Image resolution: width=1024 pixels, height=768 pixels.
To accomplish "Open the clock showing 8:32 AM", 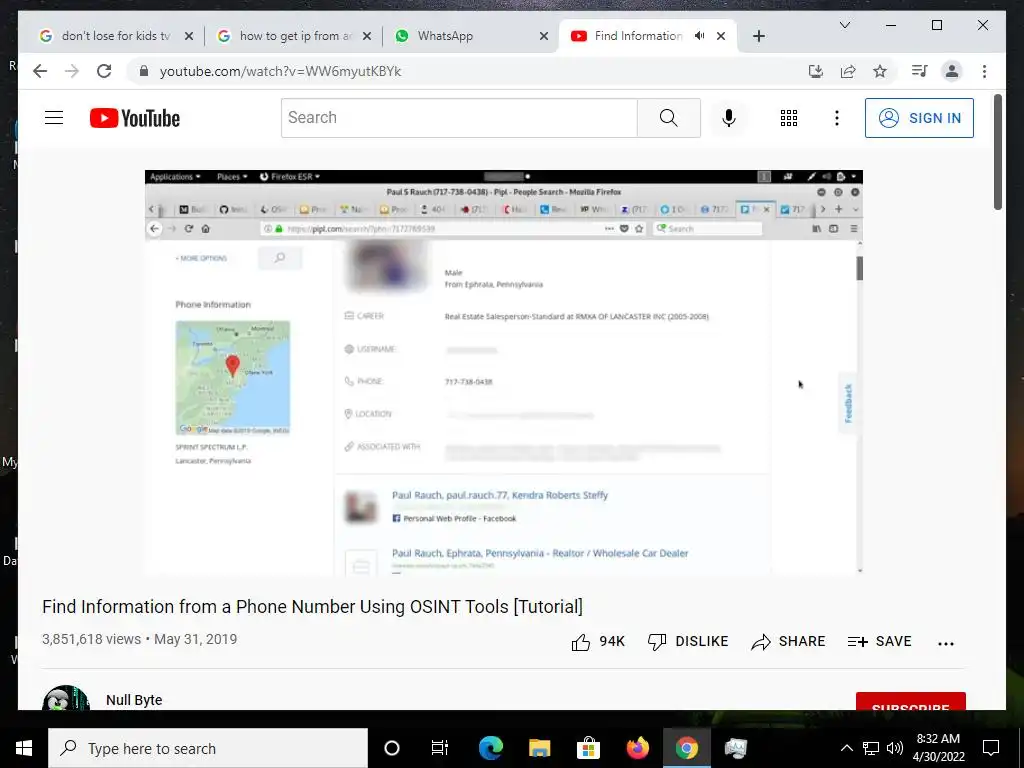I will (x=938, y=748).
